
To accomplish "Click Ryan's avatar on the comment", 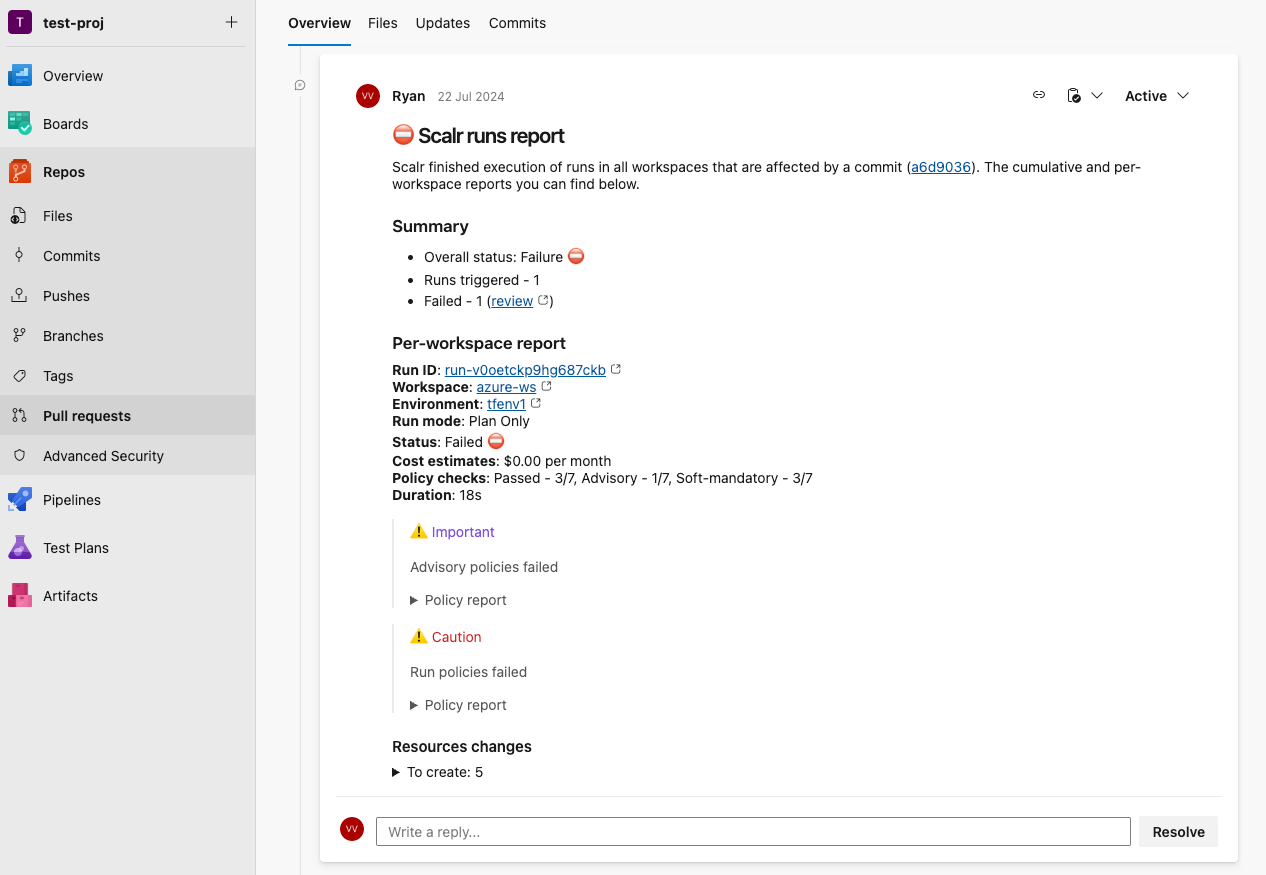I will pos(368,96).
